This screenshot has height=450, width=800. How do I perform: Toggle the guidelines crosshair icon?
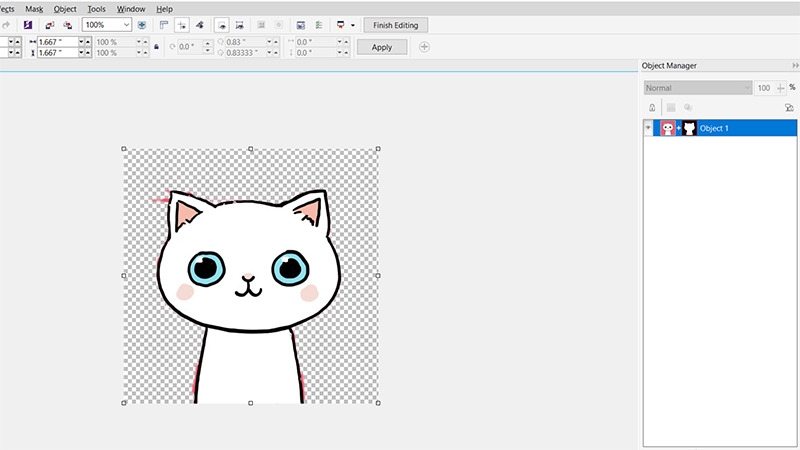(182, 25)
